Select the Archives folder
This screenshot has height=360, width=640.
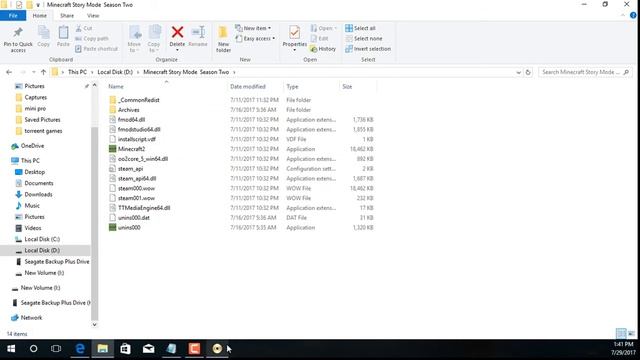tap(129, 110)
